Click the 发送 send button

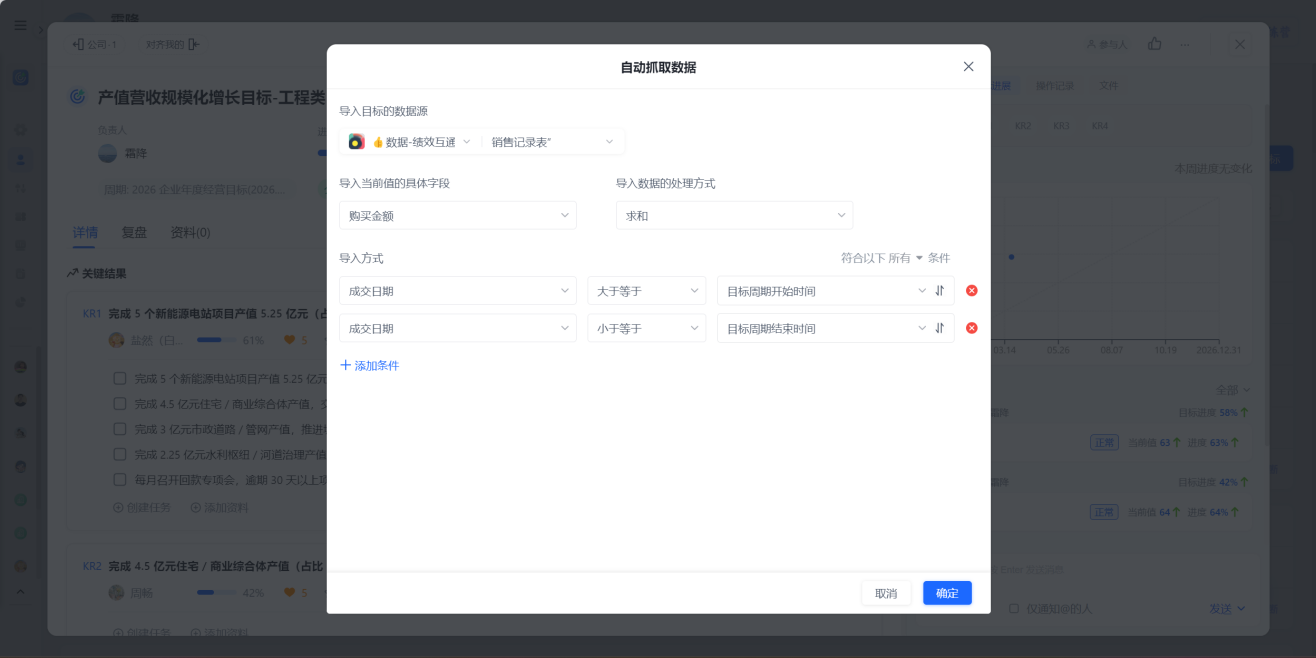pos(1227,608)
